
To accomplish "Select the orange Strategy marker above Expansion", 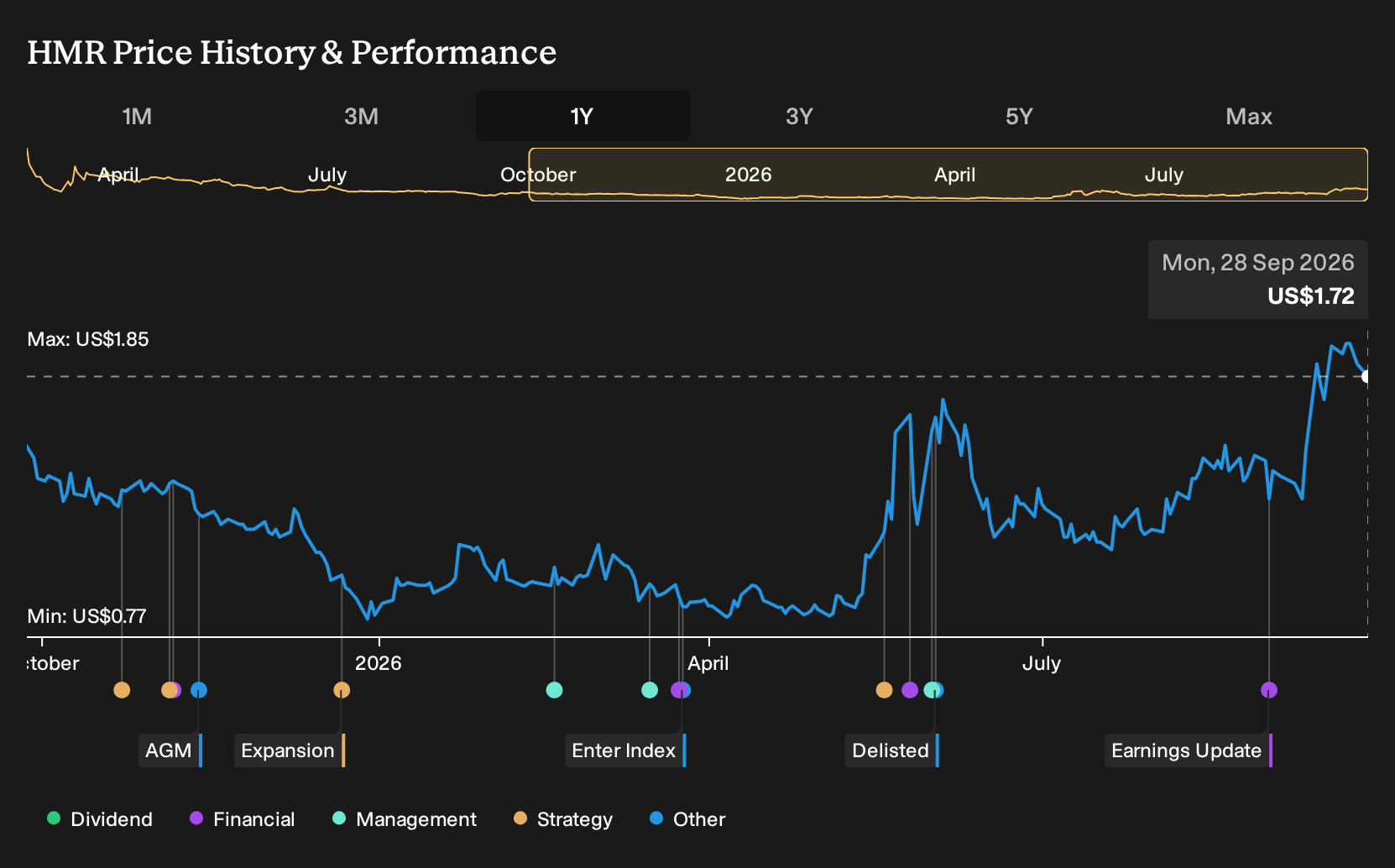I will point(342,690).
